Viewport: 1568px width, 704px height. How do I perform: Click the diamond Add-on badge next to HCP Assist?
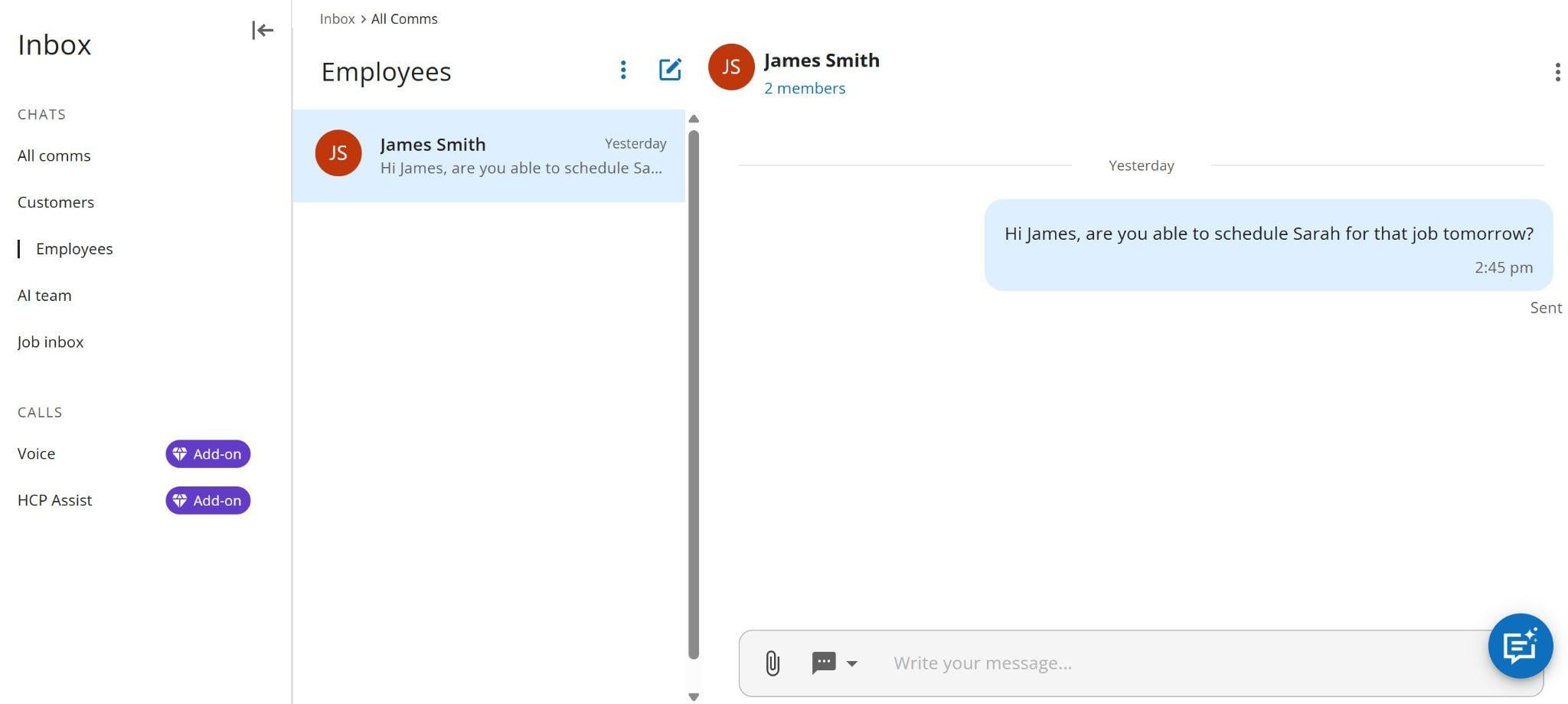click(207, 500)
